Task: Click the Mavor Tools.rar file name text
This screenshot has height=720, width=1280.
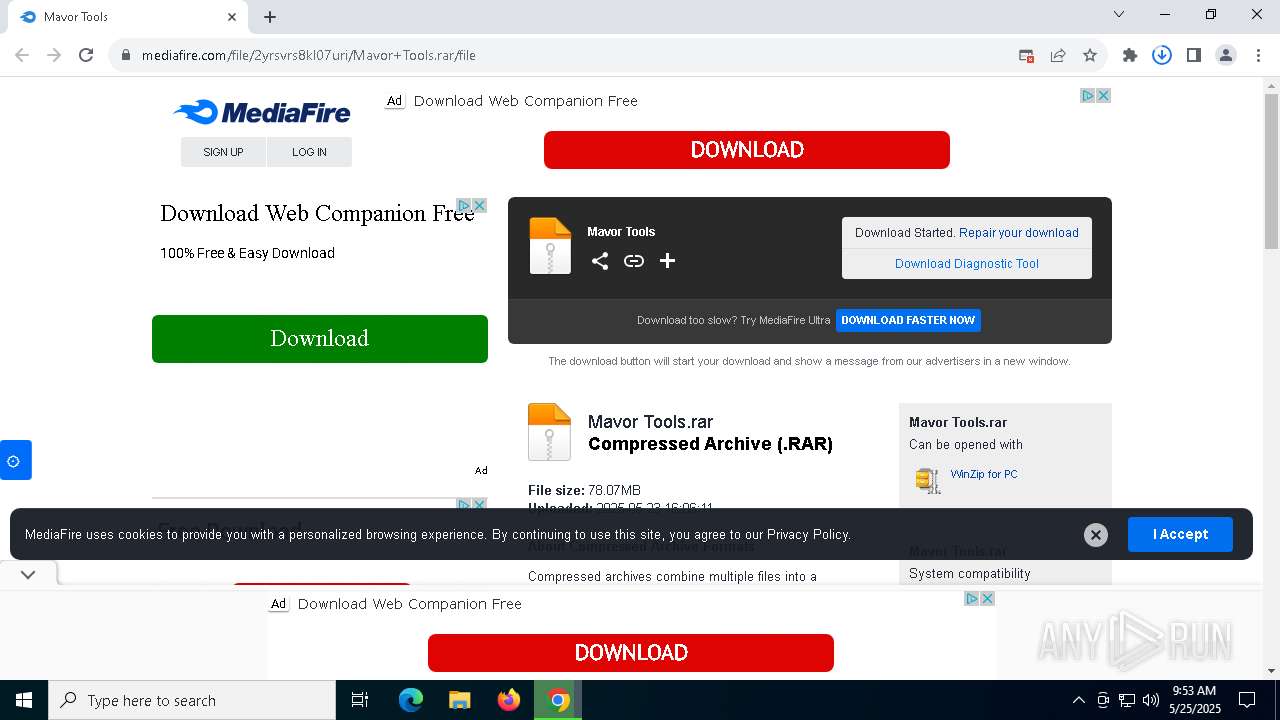Action: [x=651, y=422]
